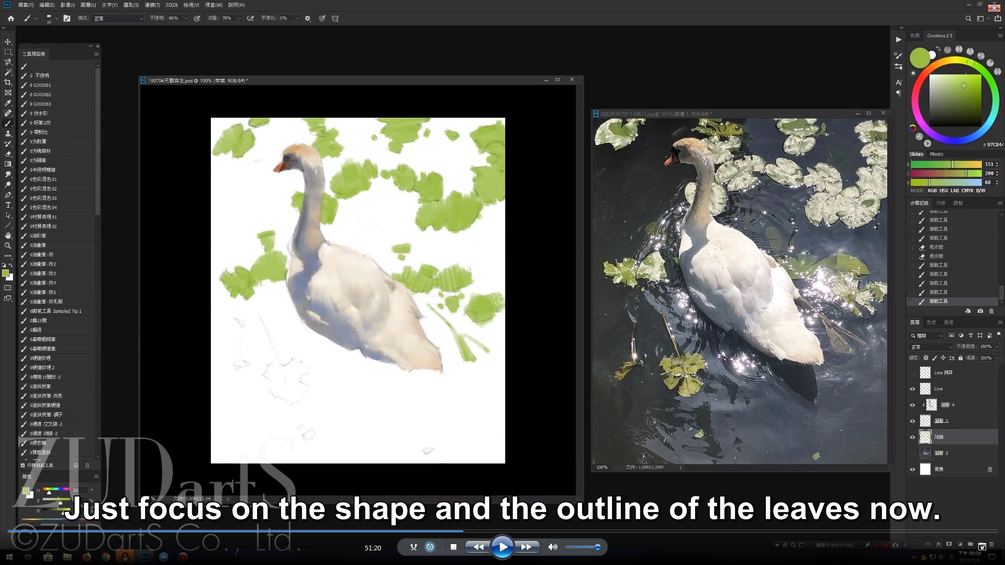The height and width of the screenshot is (565, 1005).
Task: Select the Hand tool
Action: [8, 235]
